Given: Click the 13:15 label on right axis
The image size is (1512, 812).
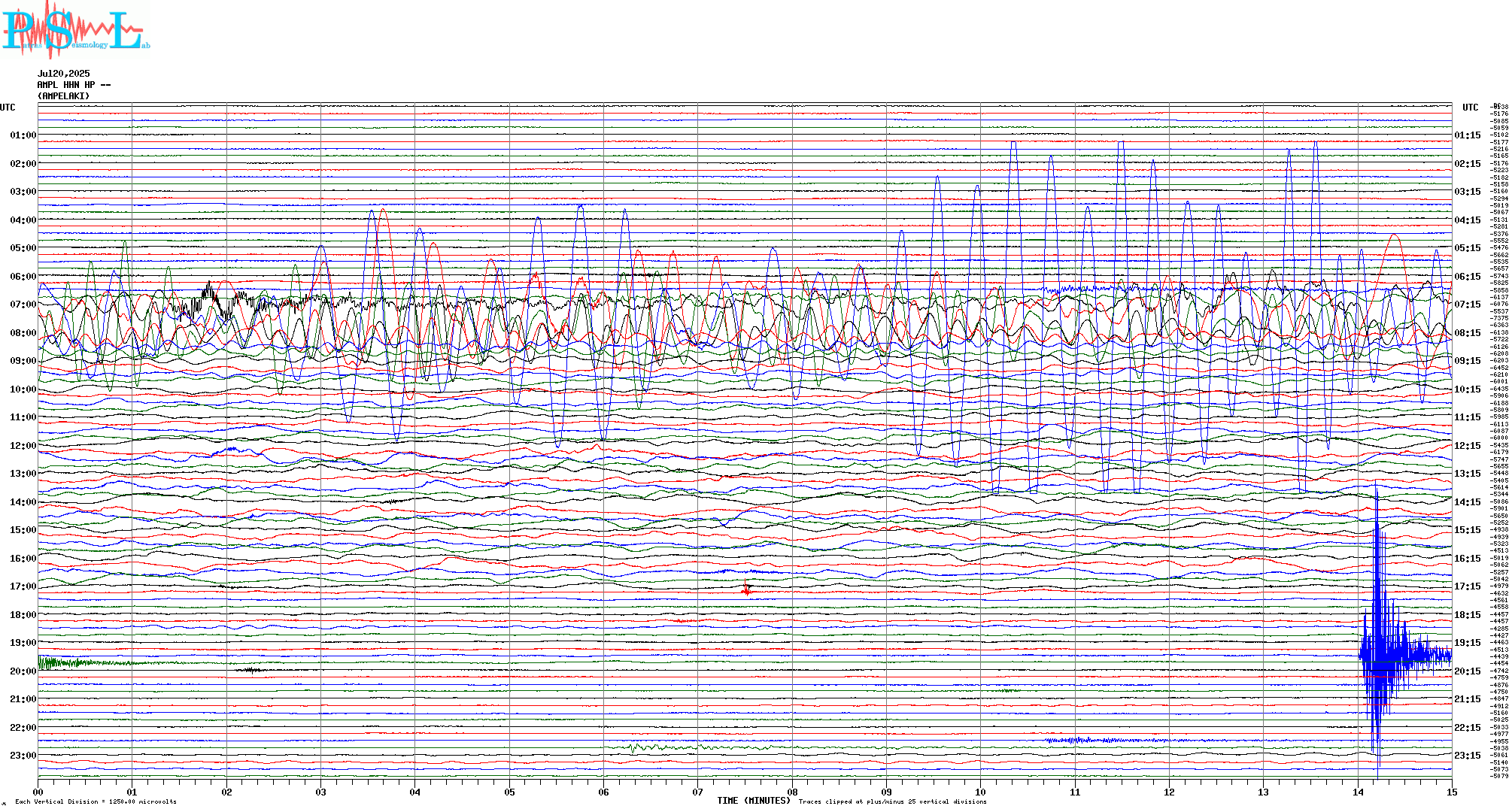Looking at the screenshot, I should (x=1468, y=474).
